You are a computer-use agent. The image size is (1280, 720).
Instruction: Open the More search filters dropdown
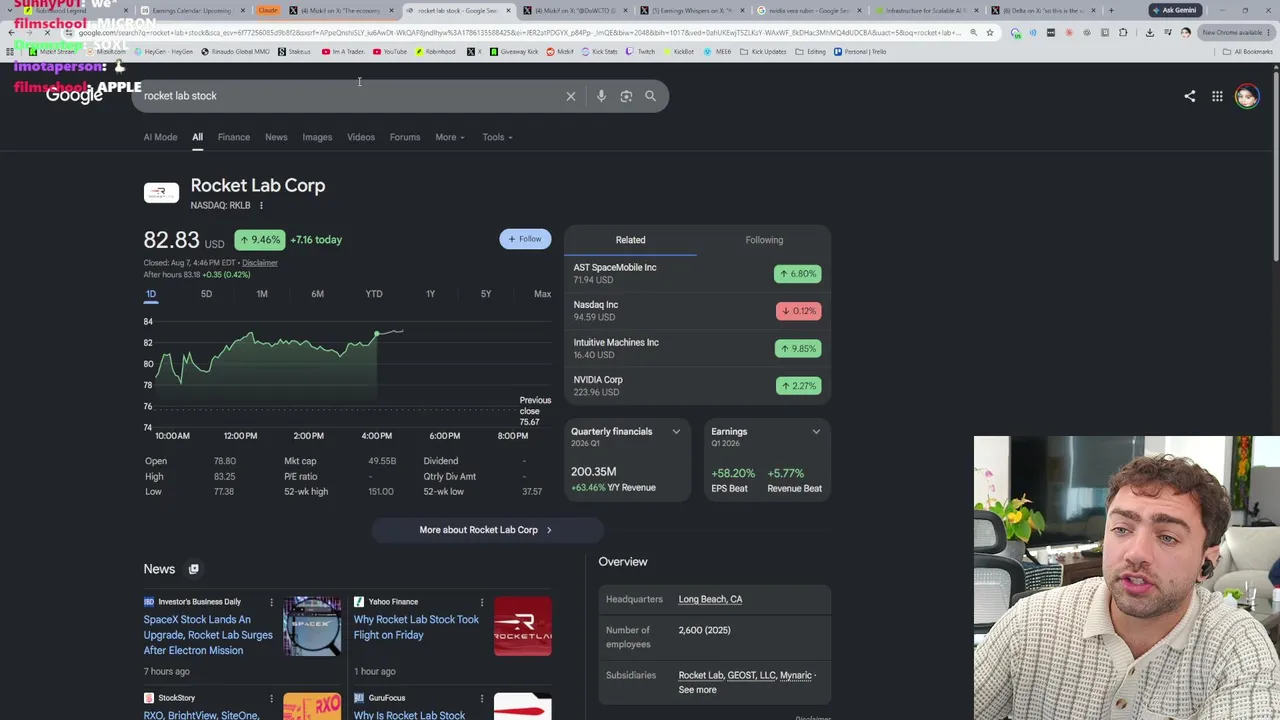[x=450, y=137]
